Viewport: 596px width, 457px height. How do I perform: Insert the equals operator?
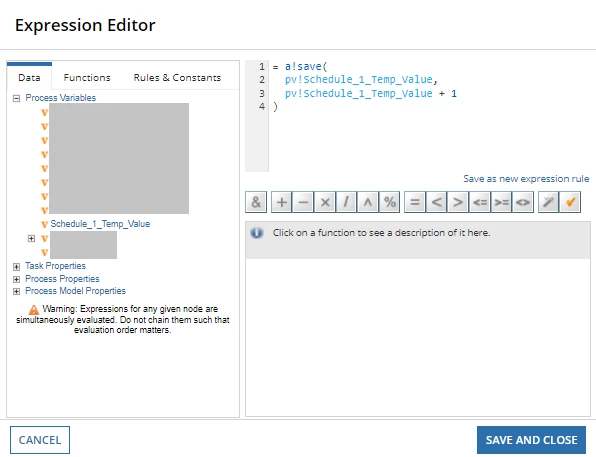(x=415, y=202)
